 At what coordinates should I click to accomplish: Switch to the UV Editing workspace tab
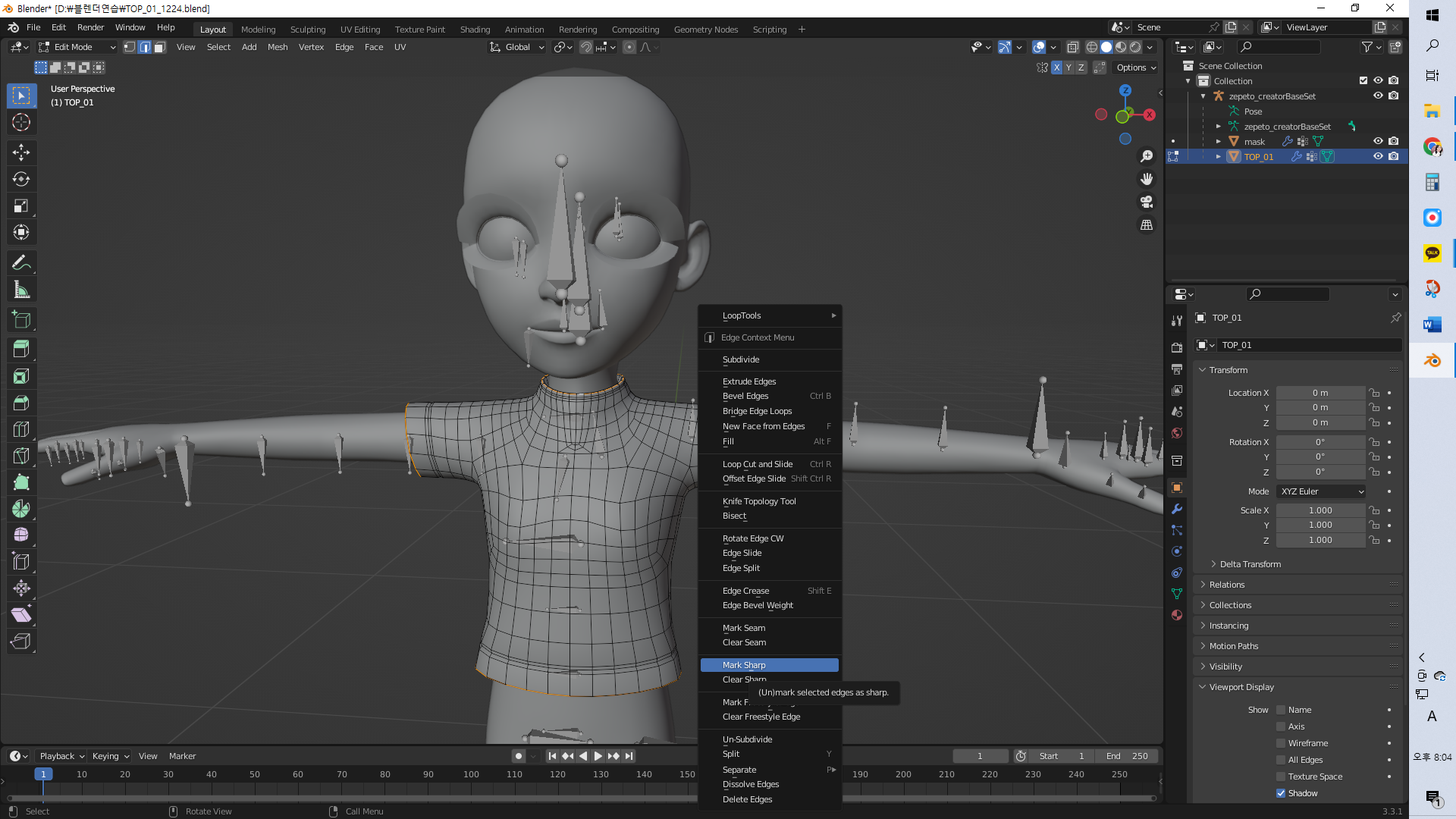pyautogui.click(x=360, y=30)
